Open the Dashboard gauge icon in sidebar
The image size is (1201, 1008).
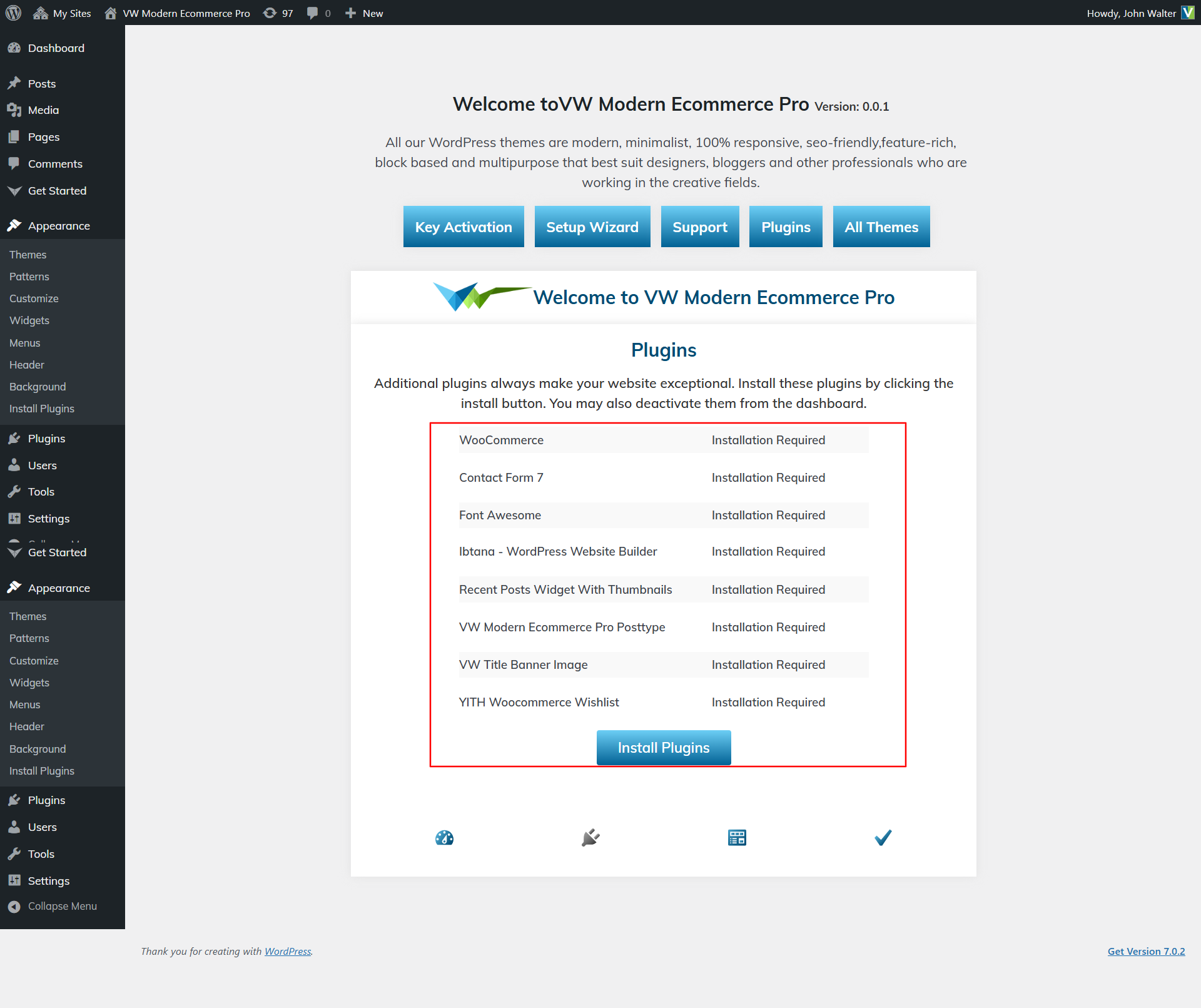(14, 48)
